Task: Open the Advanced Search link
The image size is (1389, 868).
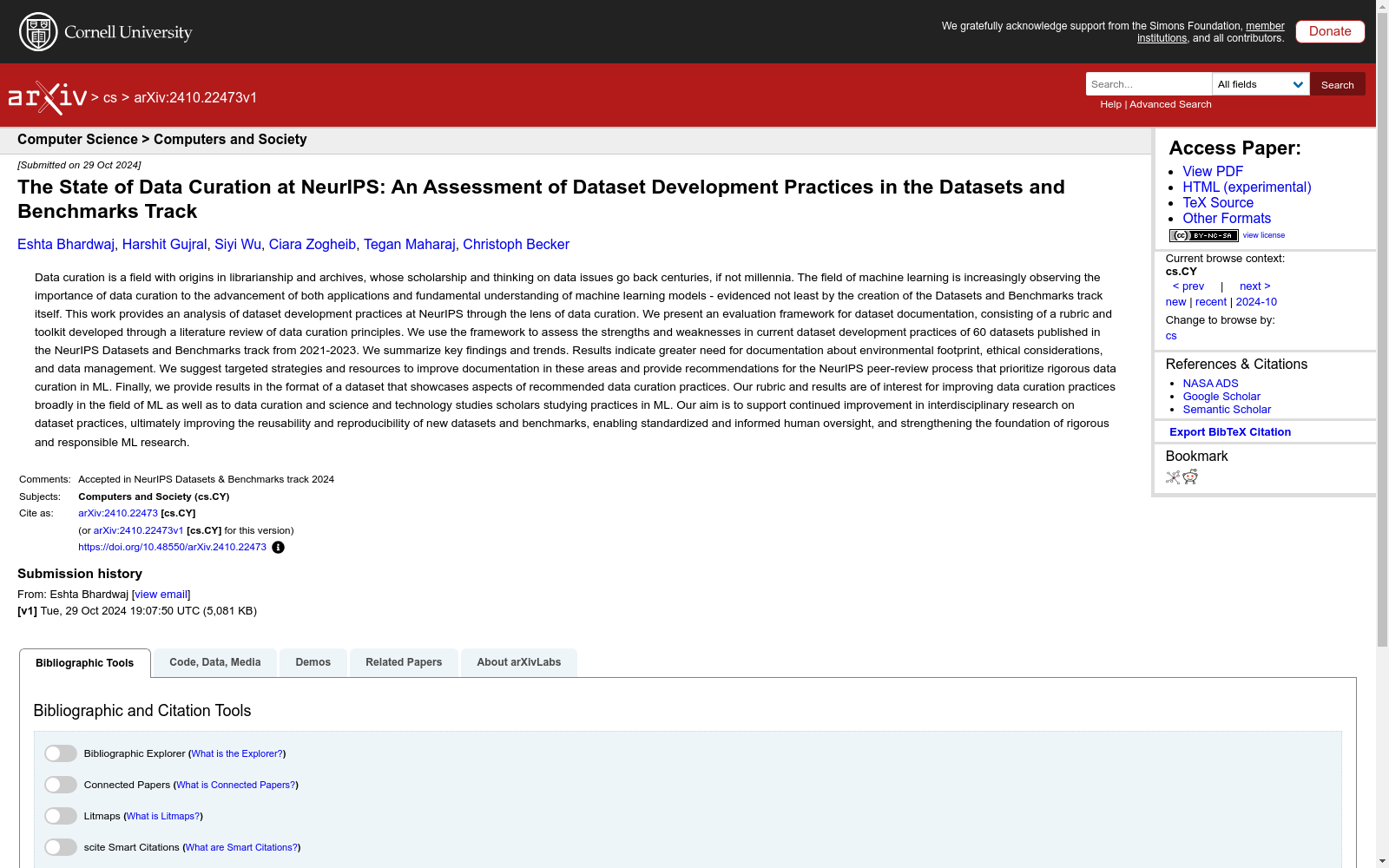Action: click(x=1170, y=104)
